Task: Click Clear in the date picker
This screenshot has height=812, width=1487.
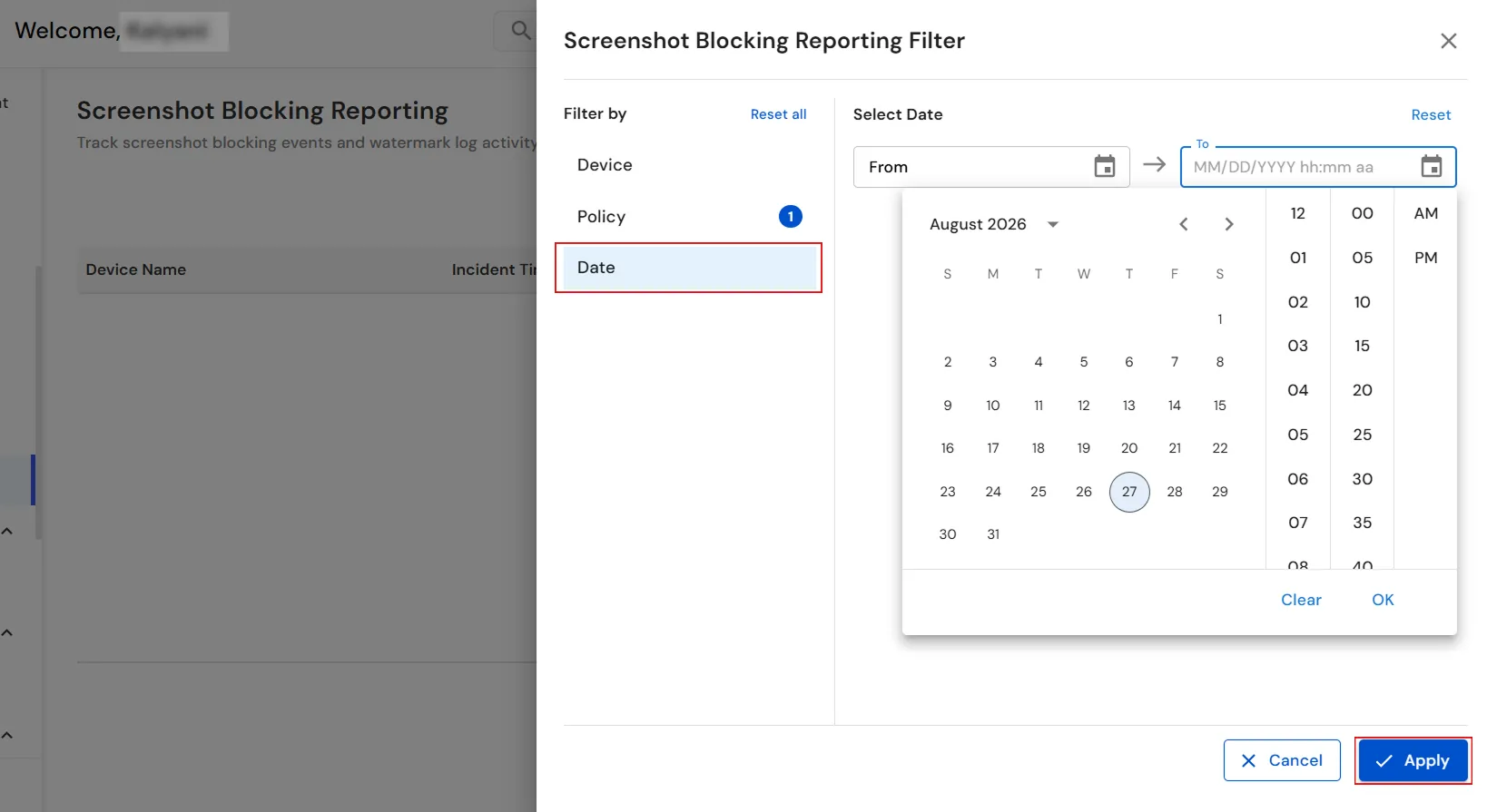Action: click(1301, 600)
